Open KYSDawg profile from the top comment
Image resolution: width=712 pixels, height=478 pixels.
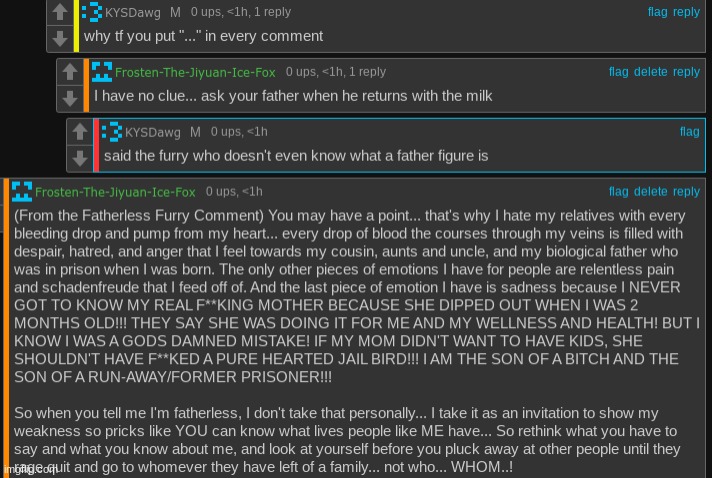click(x=133, y=13)
